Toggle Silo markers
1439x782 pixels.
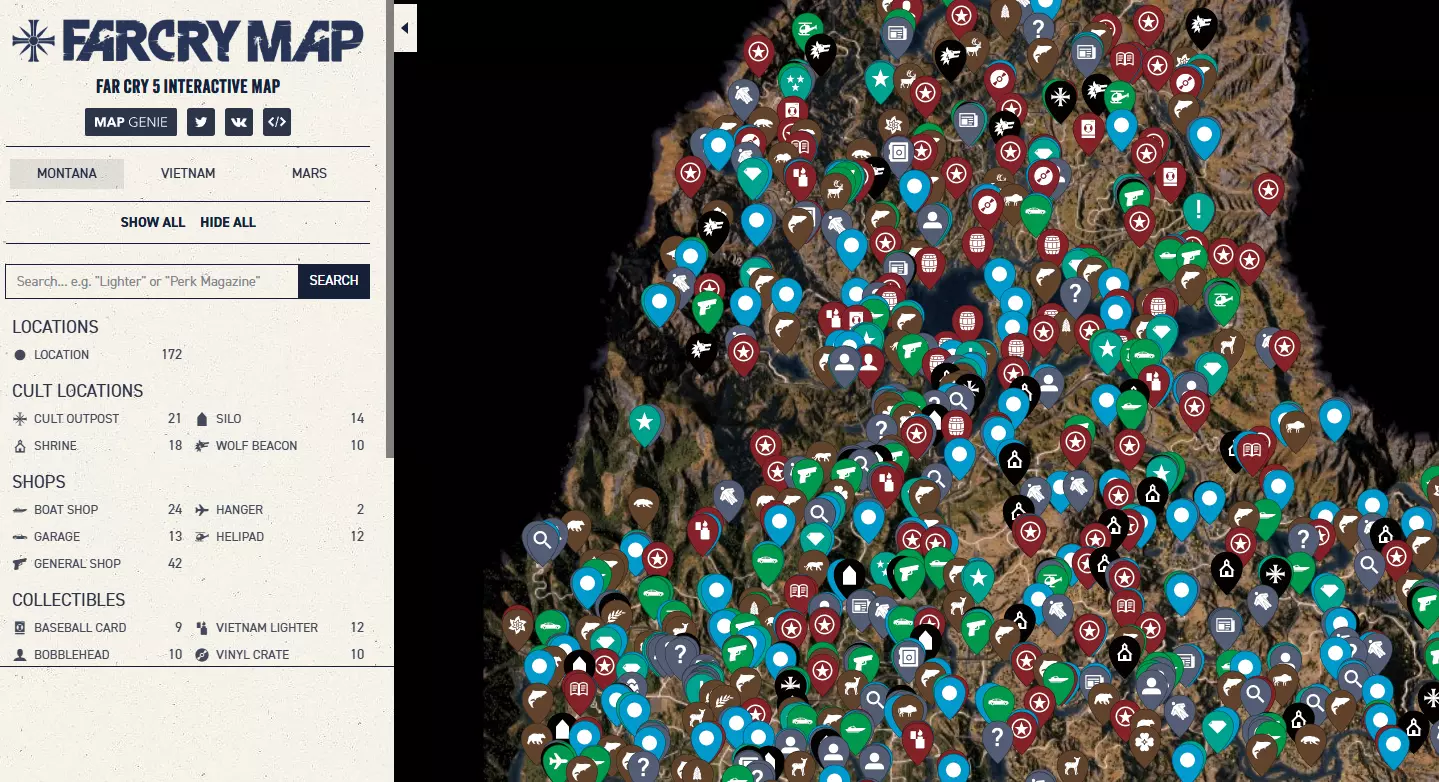280,419
